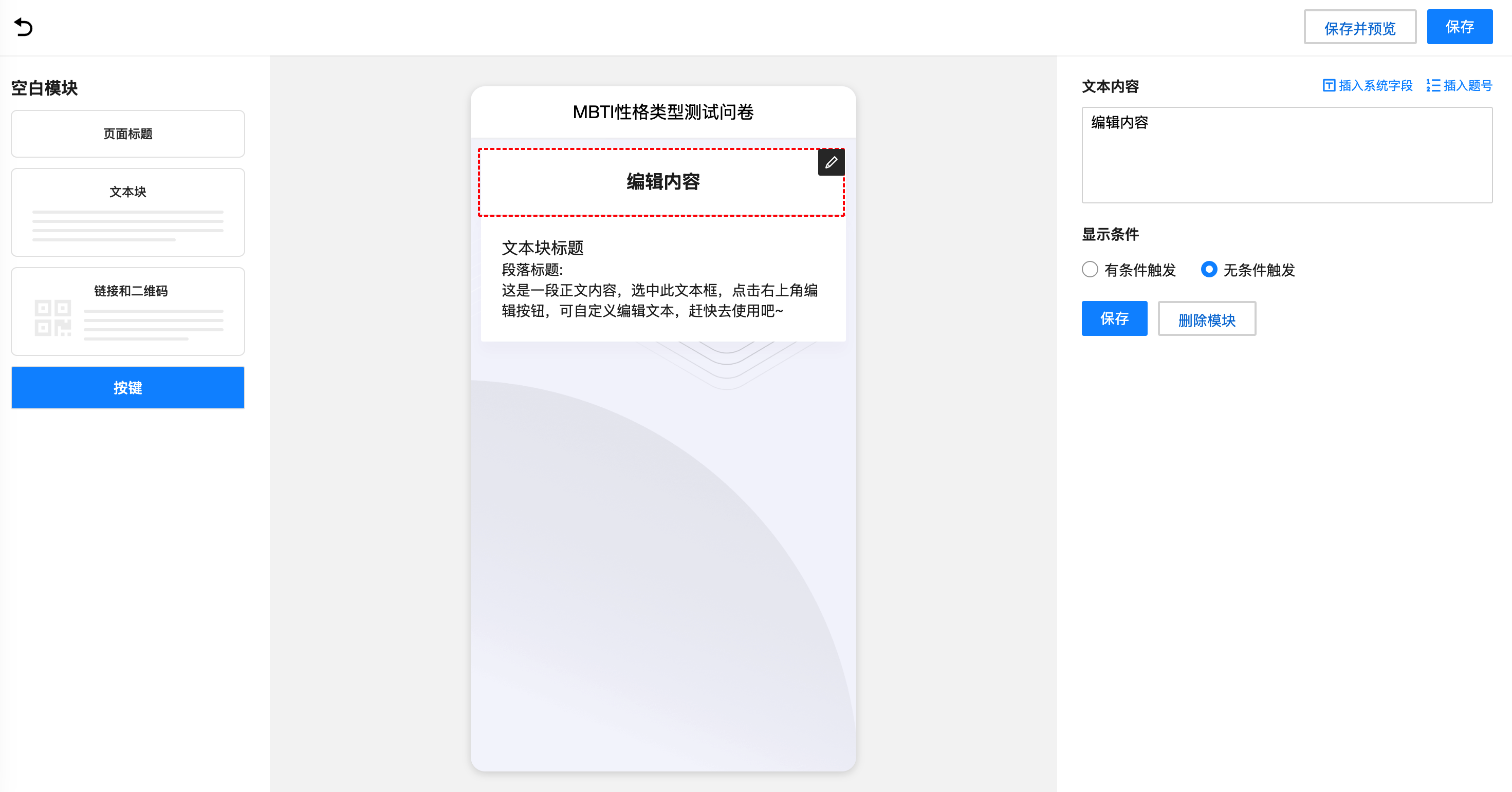Click the insert system field icon
Viewport: 1512px width, 792px height.
(x=1329, y=86)
